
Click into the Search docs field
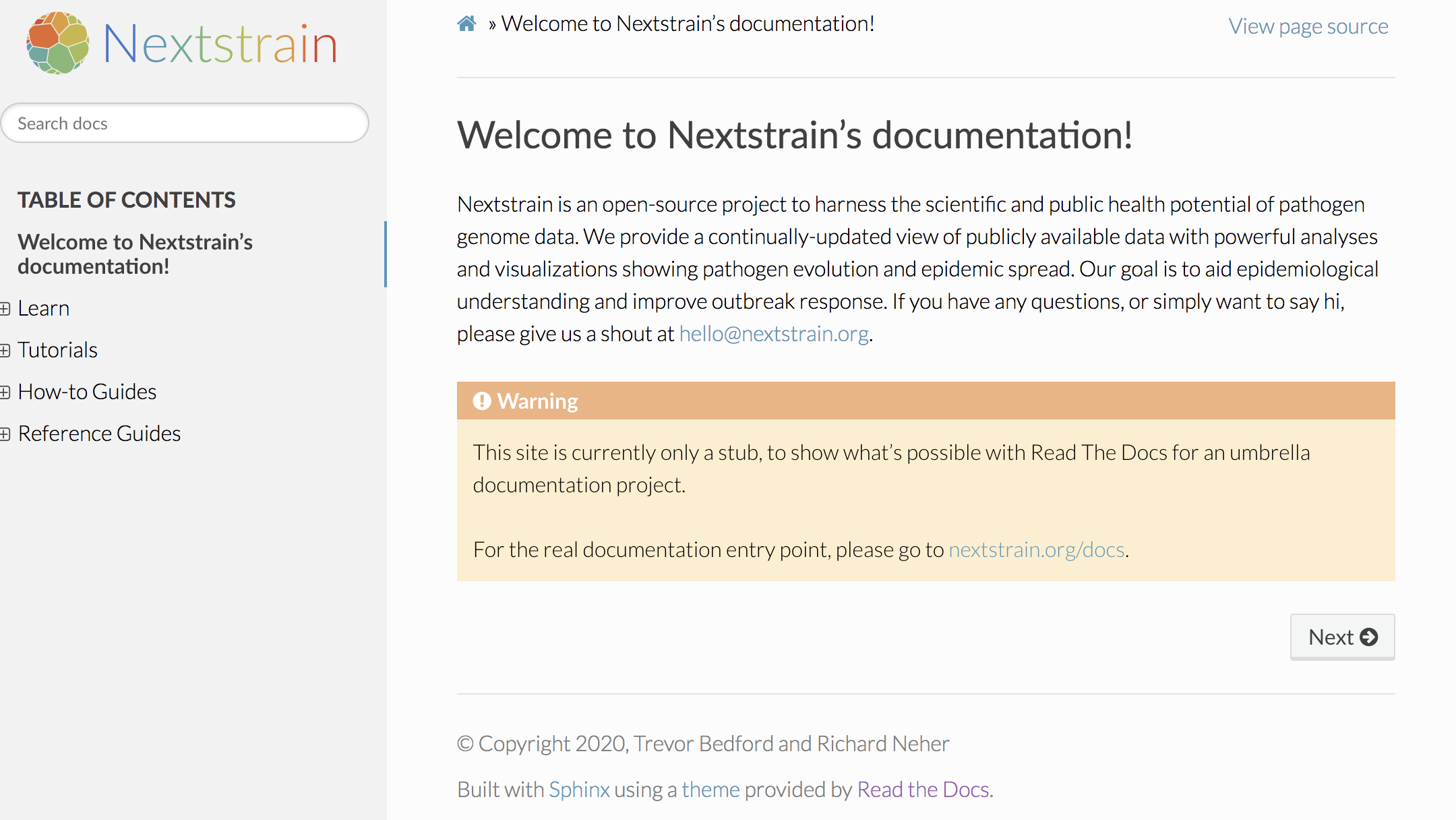point(185,123)
